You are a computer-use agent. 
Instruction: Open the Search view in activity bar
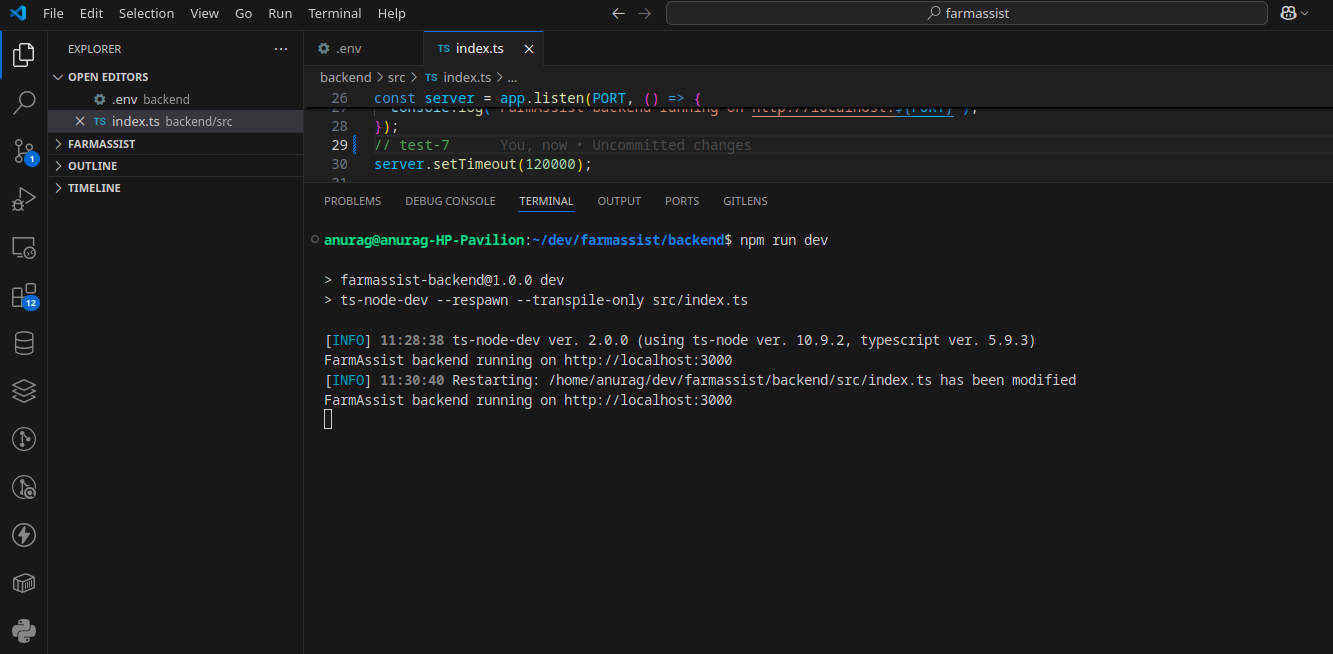pyautogui.click(x=24, y=102)
